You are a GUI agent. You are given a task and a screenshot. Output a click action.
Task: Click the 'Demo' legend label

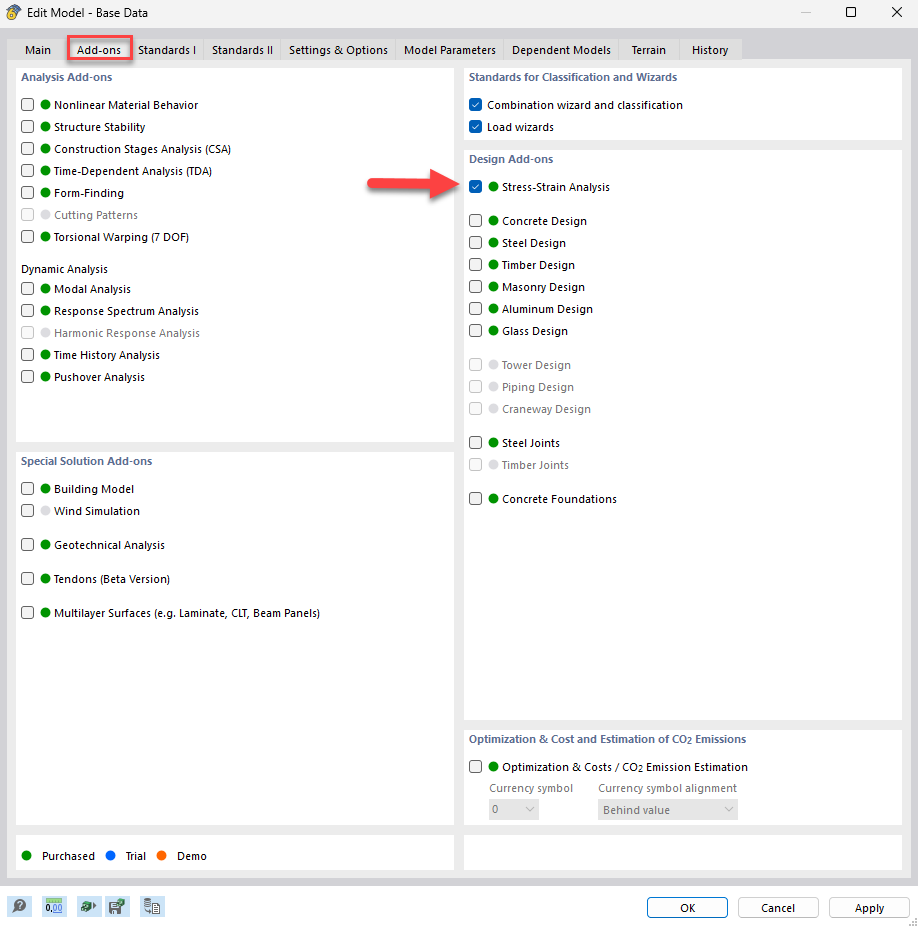191,856
